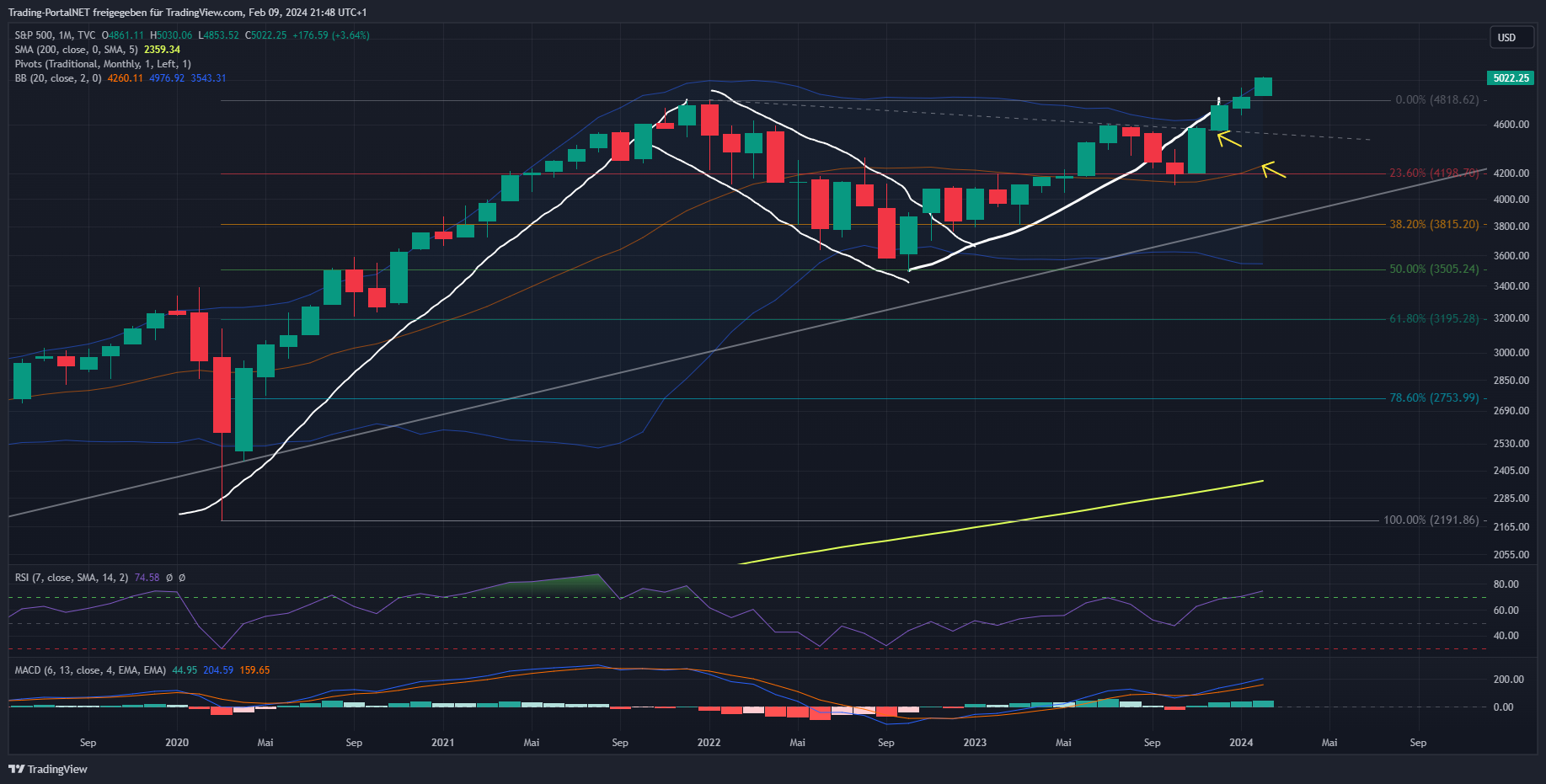Screen dimensions: 1546x784
Task: Select the close price C5022.25 in header
Action: click(265, 35)
